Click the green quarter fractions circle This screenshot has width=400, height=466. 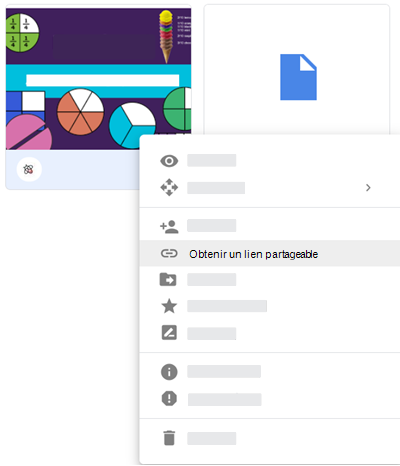pyautogui.click(x=22, y=33)
